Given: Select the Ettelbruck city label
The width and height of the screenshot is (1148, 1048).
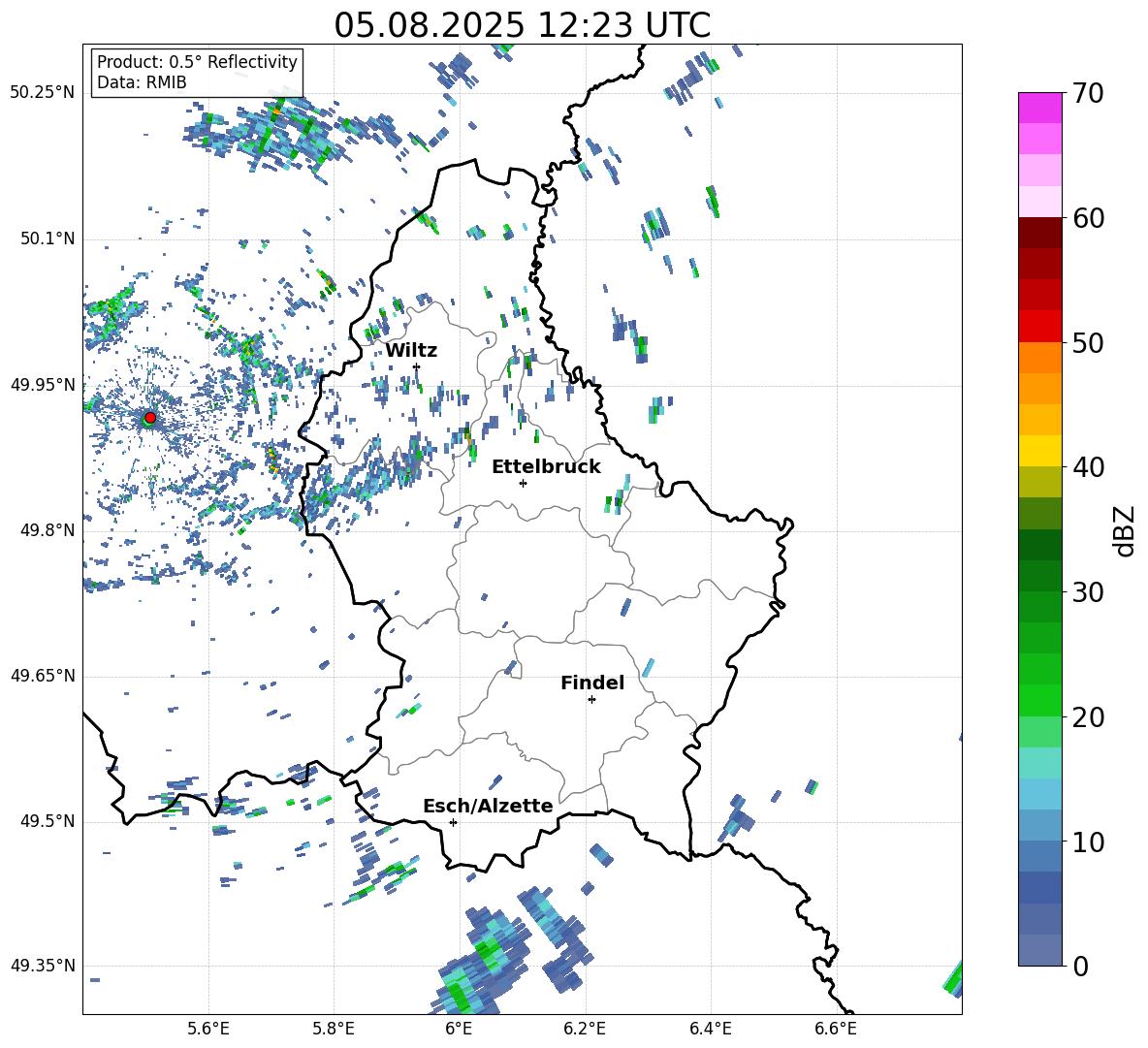Looking at the screenshot, I should pyautogui.click(x=546, y=467).
